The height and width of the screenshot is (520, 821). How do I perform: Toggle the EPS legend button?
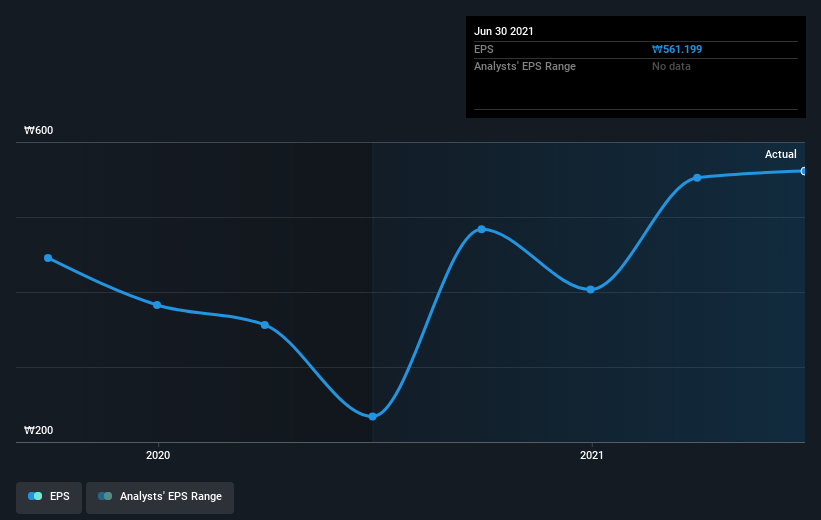[x=49, y=497]
